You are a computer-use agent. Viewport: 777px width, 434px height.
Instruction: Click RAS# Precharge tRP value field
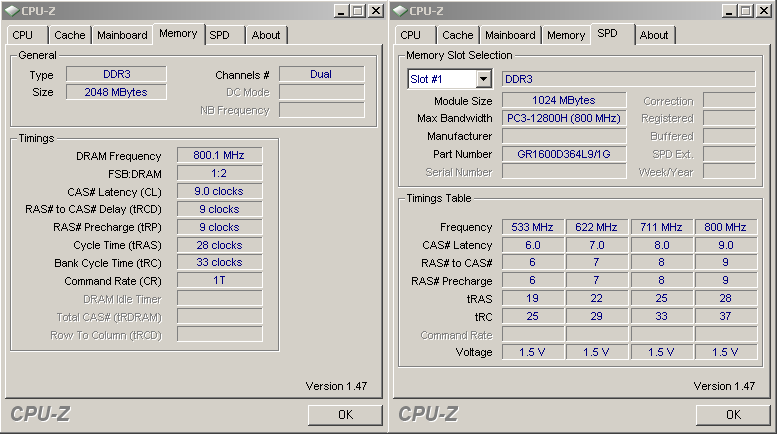click(220, 227)
